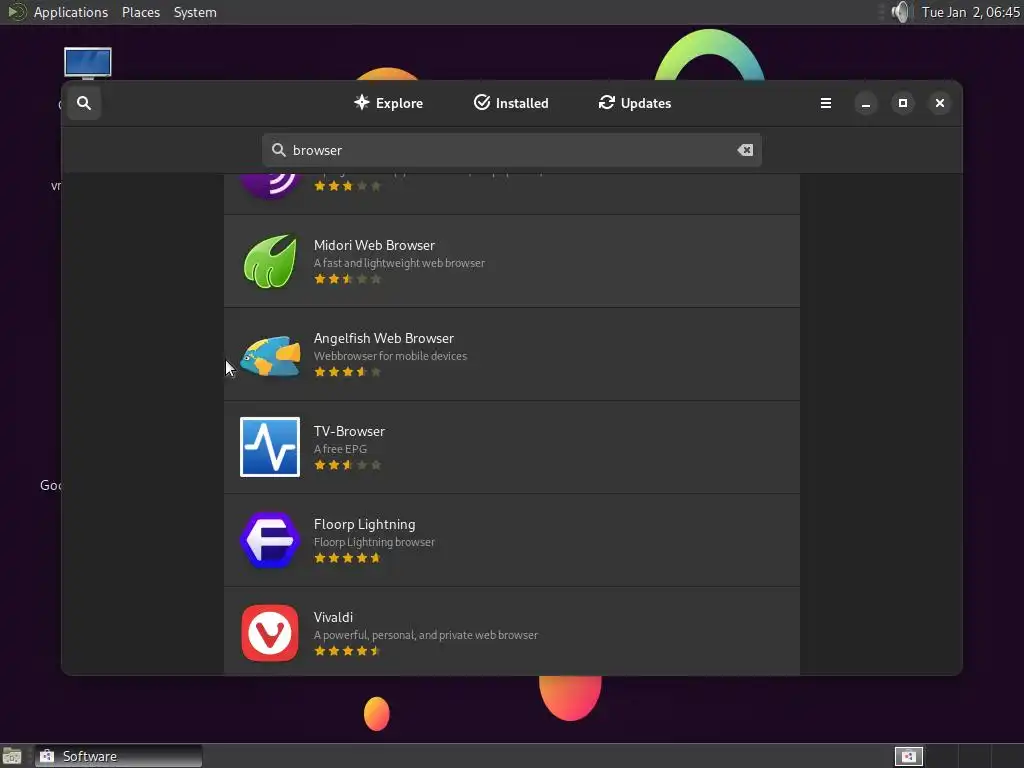Click the Software taskbar button
Viewport: 1024px width, 768px height.
[x=119, y=756]
